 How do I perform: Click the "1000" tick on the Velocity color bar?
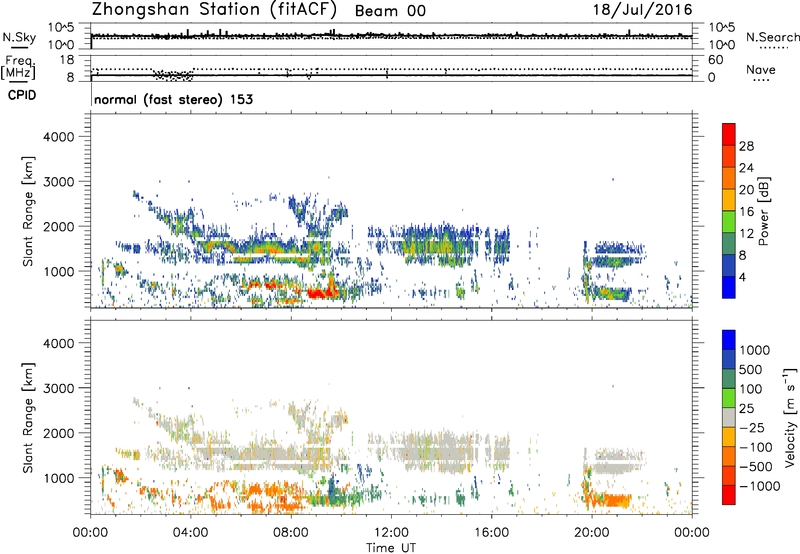click(x=754, y=350)
